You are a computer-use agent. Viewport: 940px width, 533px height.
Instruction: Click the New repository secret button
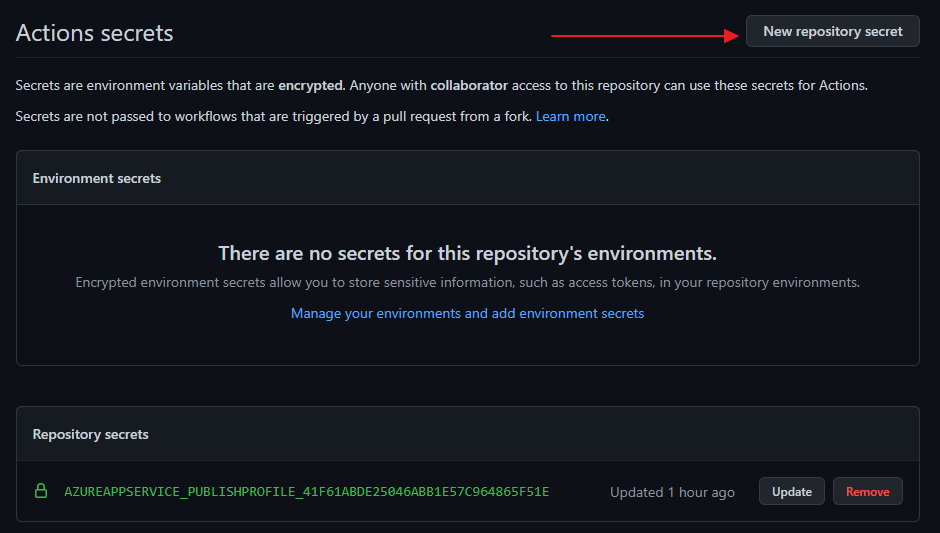click(832, 31)
